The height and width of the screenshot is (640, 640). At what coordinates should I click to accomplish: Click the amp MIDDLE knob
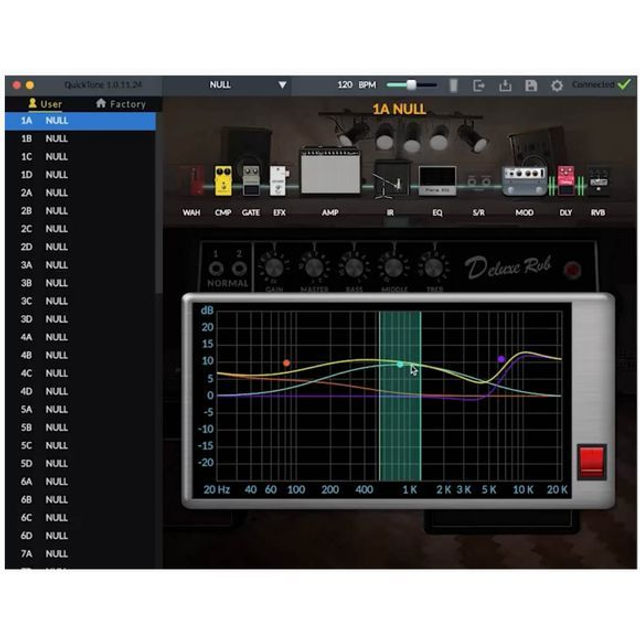(x=393, y=268)
